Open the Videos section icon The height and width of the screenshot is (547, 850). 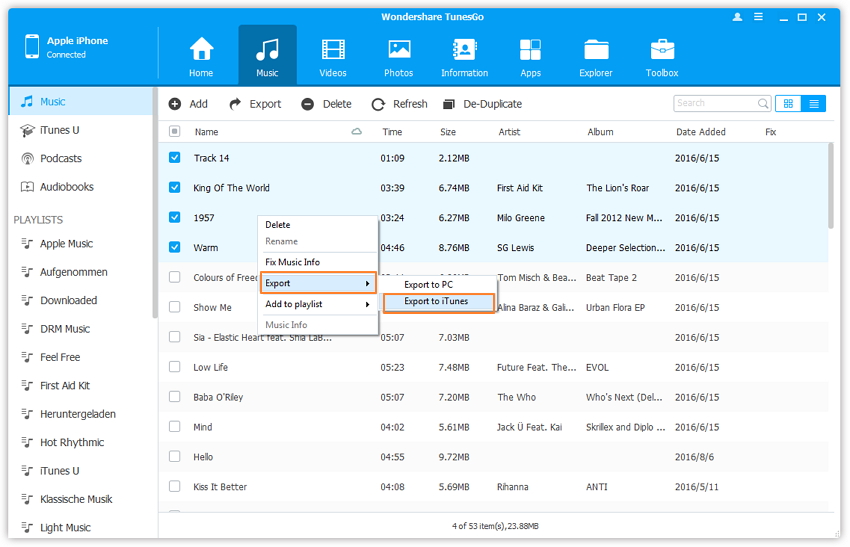pos(333,55)
